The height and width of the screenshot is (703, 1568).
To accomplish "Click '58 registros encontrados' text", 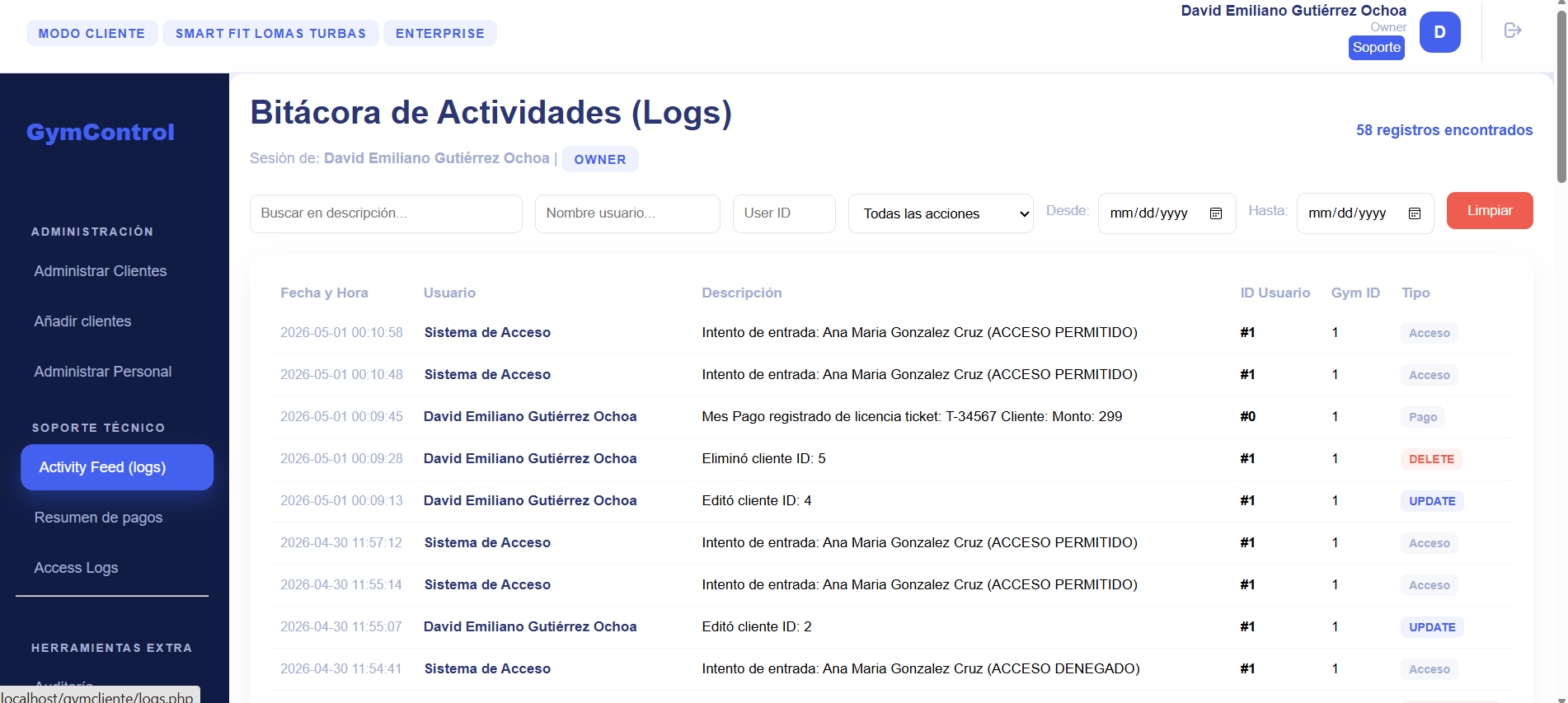I will 1444,130.
